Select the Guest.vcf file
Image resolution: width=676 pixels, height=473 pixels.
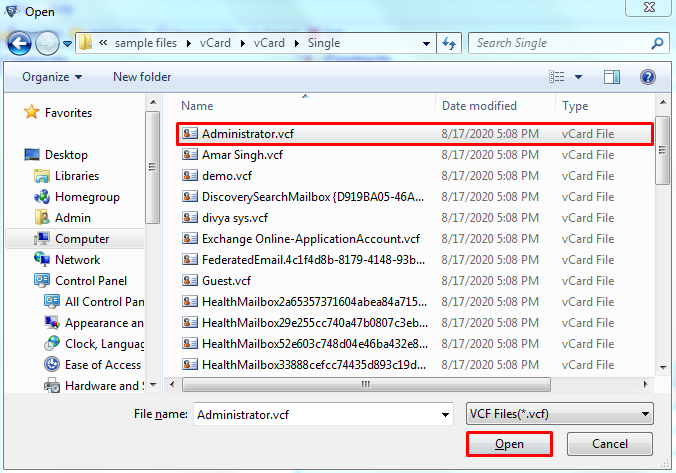click(x=415, y=280)
